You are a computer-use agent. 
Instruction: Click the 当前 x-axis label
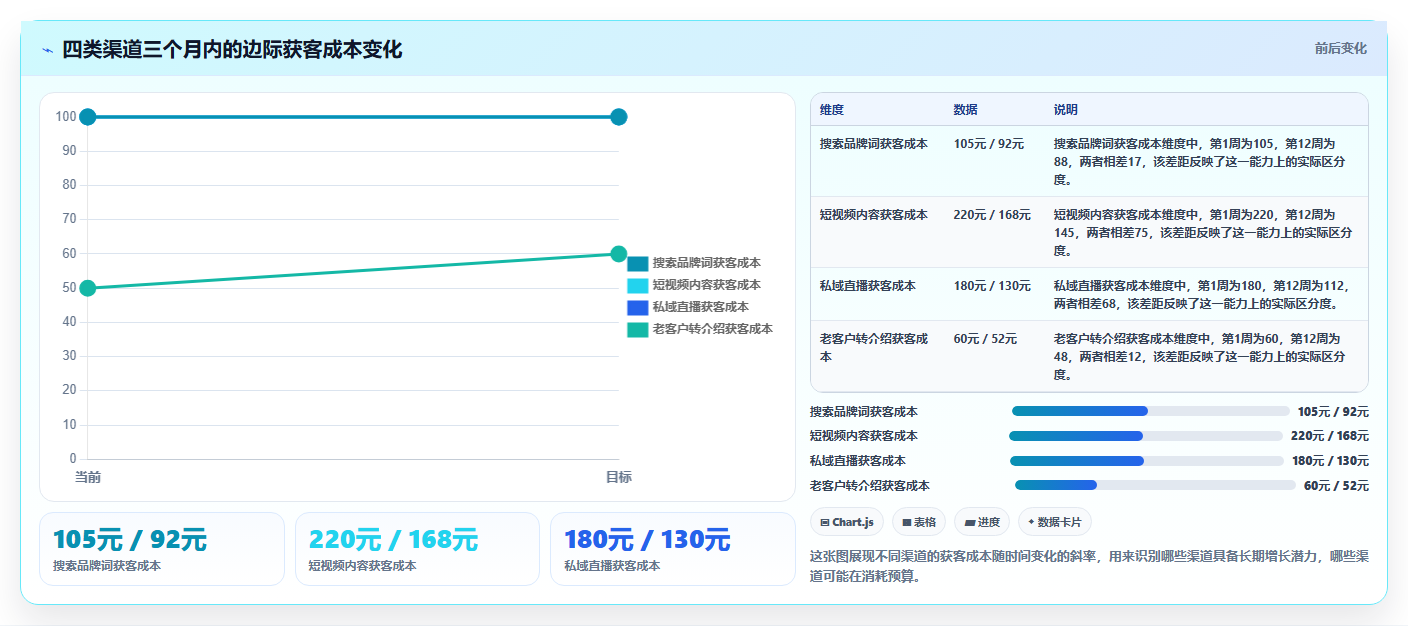(88, 478)
